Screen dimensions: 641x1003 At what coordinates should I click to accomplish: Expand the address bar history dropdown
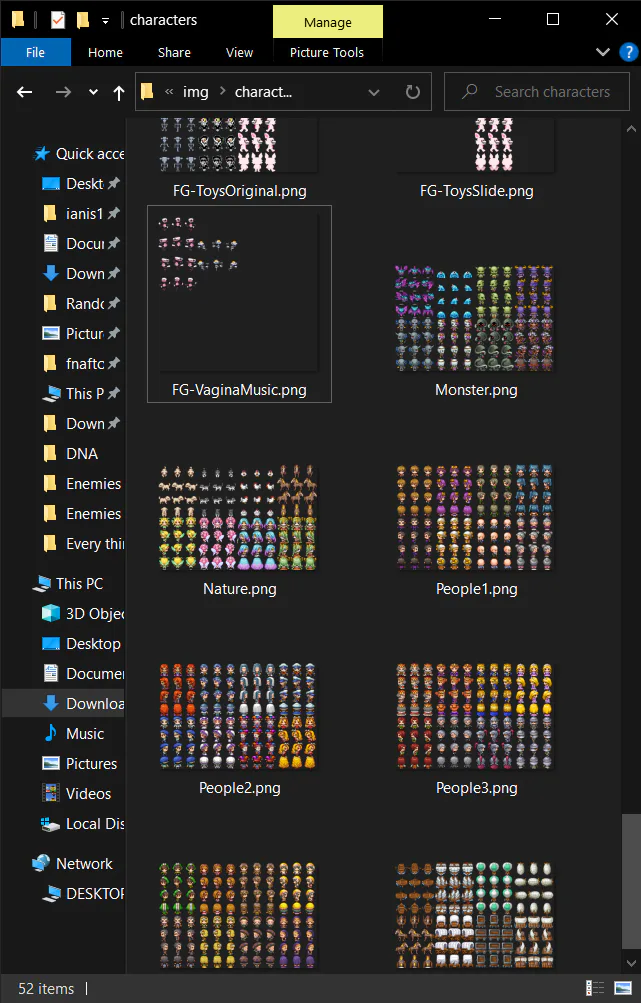click(374, 93)
